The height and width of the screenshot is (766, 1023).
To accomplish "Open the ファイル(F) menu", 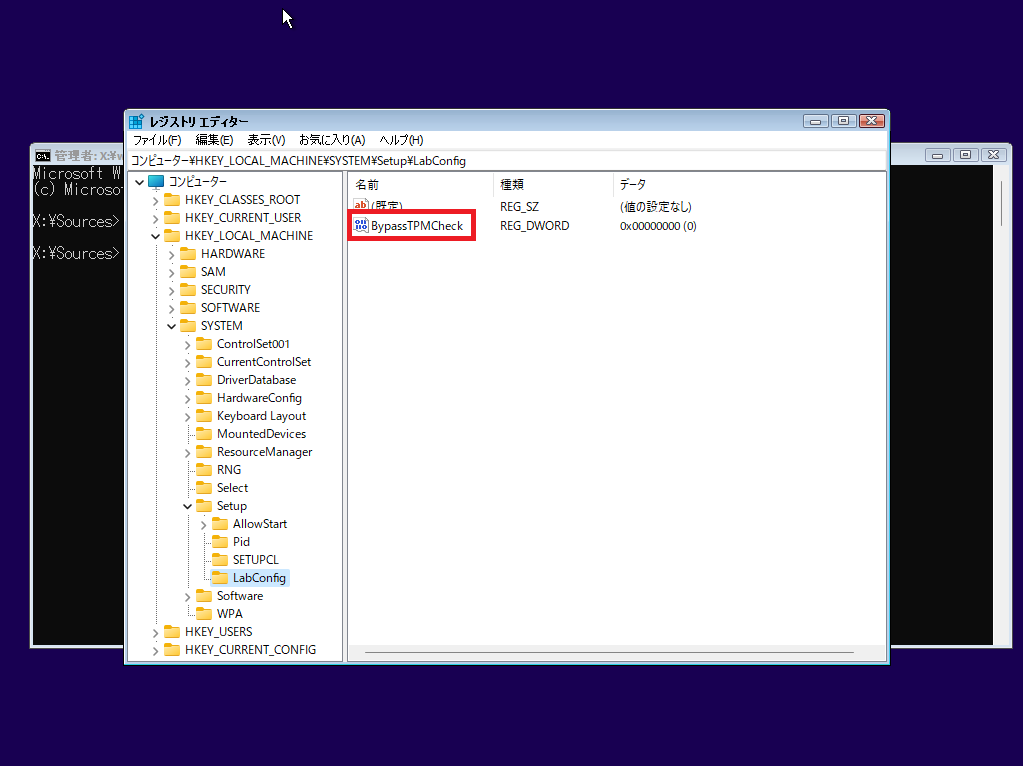I will point(157,140).
